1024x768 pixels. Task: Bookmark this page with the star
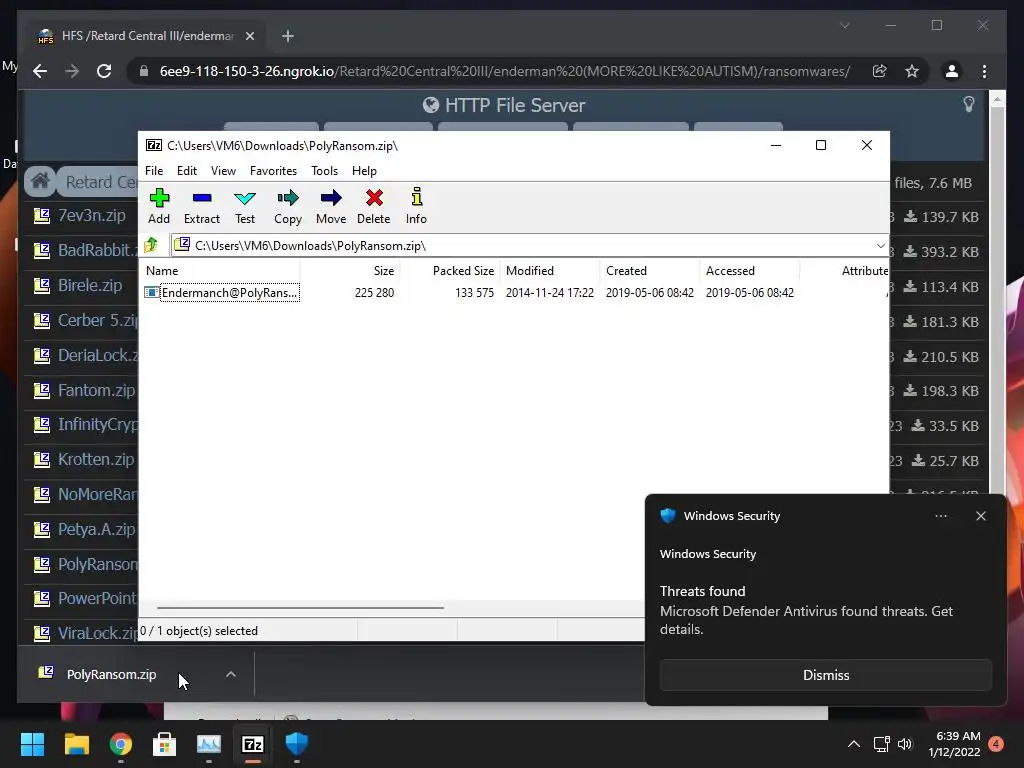(x=912, y=71)
